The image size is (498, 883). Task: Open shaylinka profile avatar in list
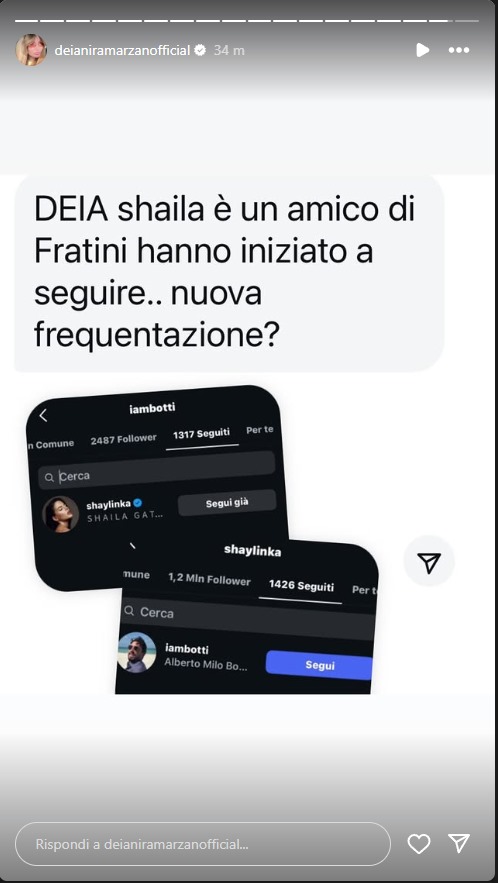pos(60,514)
